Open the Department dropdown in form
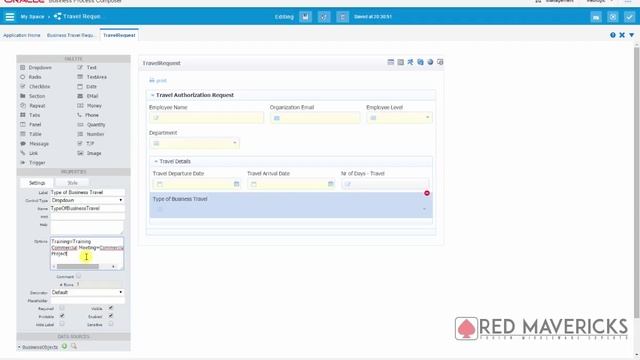Image resolution: width=640 pixels, height=360 pixels. (x=194, y=143)
